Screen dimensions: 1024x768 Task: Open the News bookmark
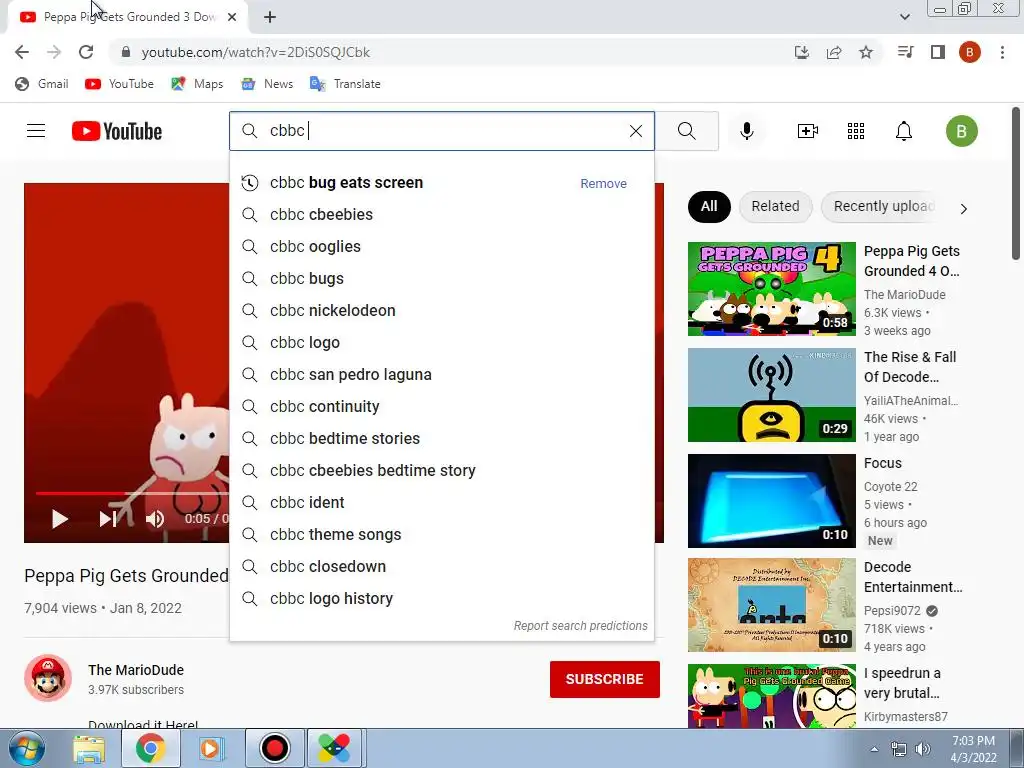(267, 84)
